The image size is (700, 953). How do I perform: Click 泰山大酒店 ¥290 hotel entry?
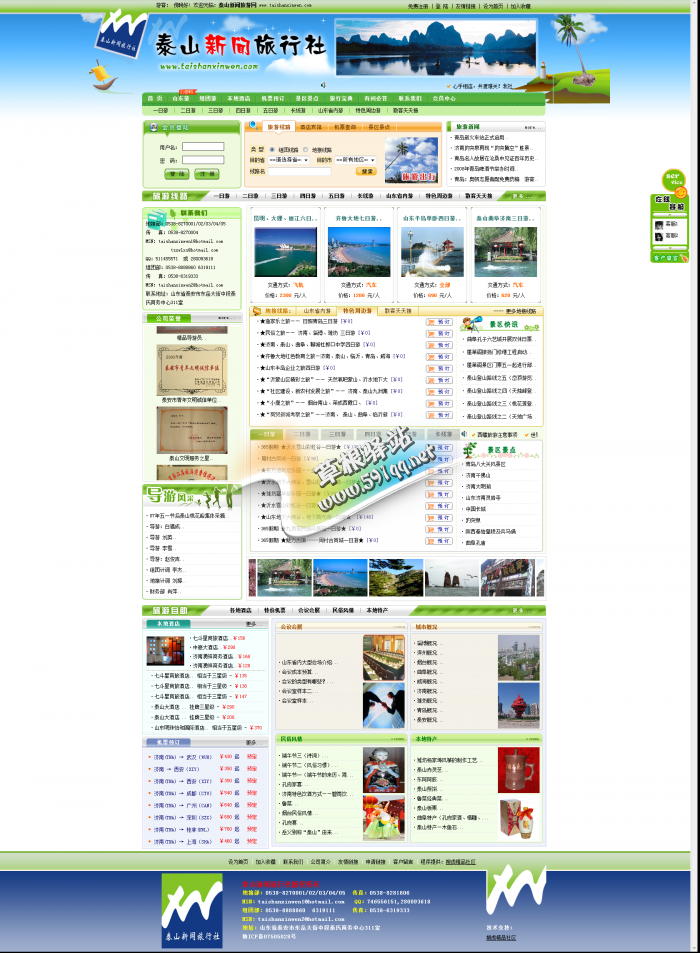coord(194,707)
